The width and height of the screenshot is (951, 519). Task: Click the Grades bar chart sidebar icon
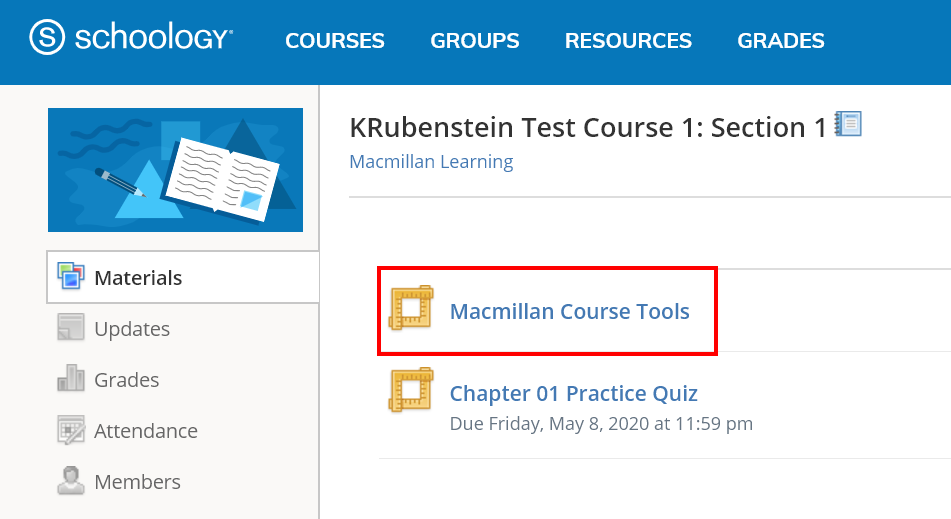click(x=71, y=379)
